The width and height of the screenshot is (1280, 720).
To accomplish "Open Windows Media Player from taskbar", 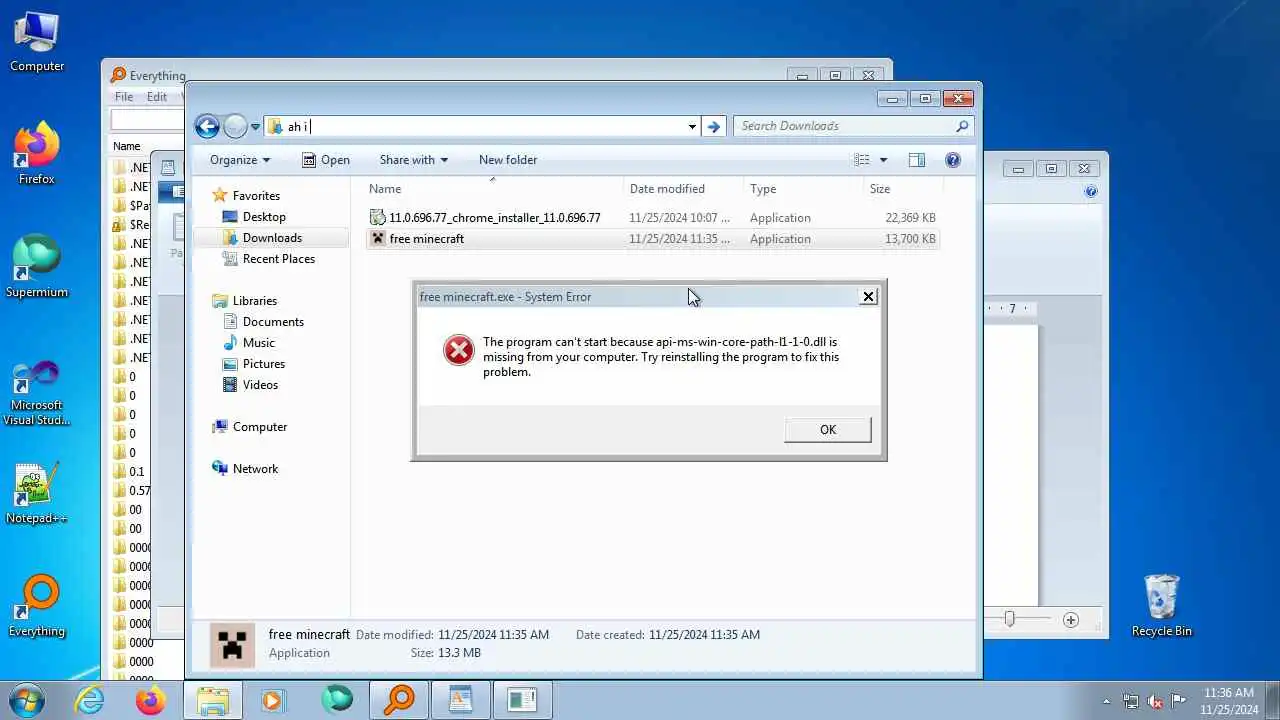I will [273, 700].
